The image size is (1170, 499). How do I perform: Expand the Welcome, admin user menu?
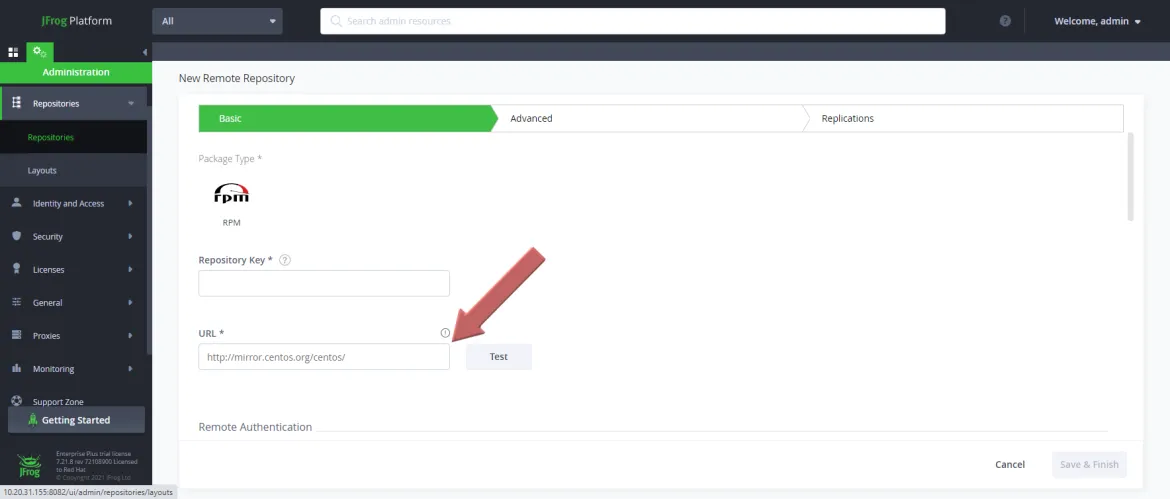(x=1097, y=21)
